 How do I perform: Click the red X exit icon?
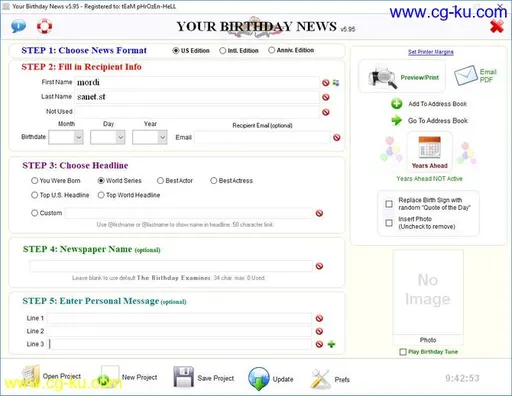coord(497,26)
